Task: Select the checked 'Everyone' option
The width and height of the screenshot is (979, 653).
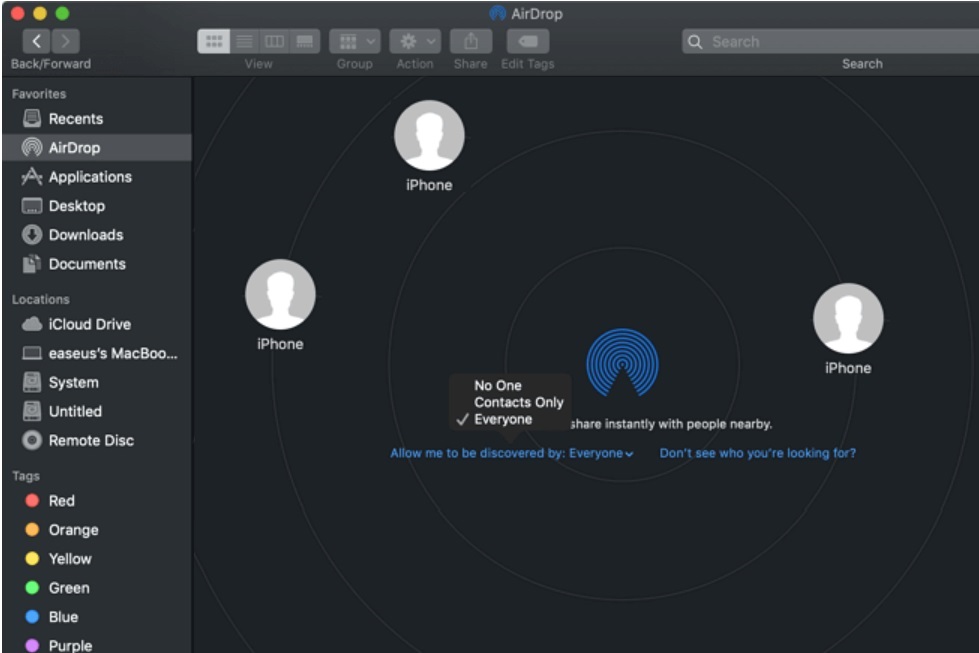Action: [503, 419]
